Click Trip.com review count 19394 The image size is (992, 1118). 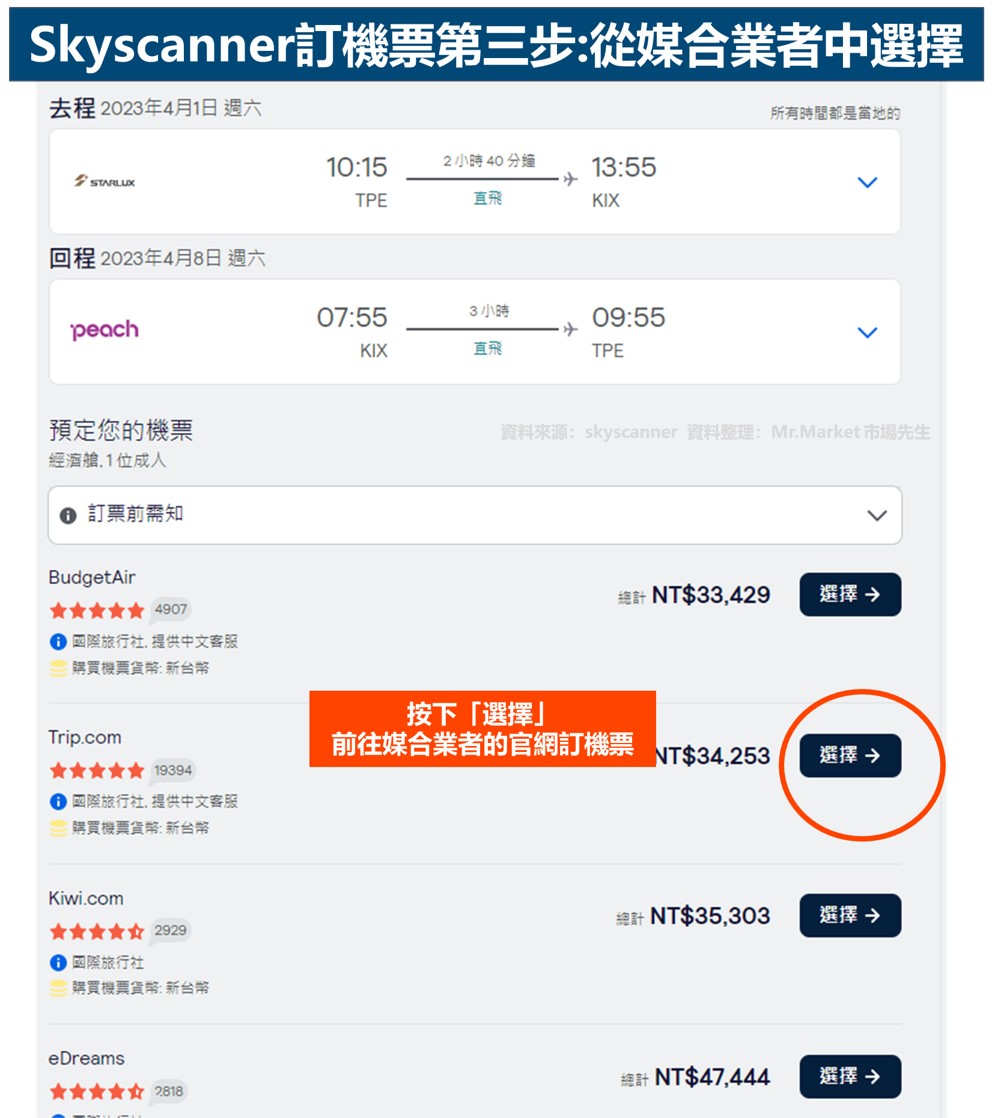tap(173, 770)
